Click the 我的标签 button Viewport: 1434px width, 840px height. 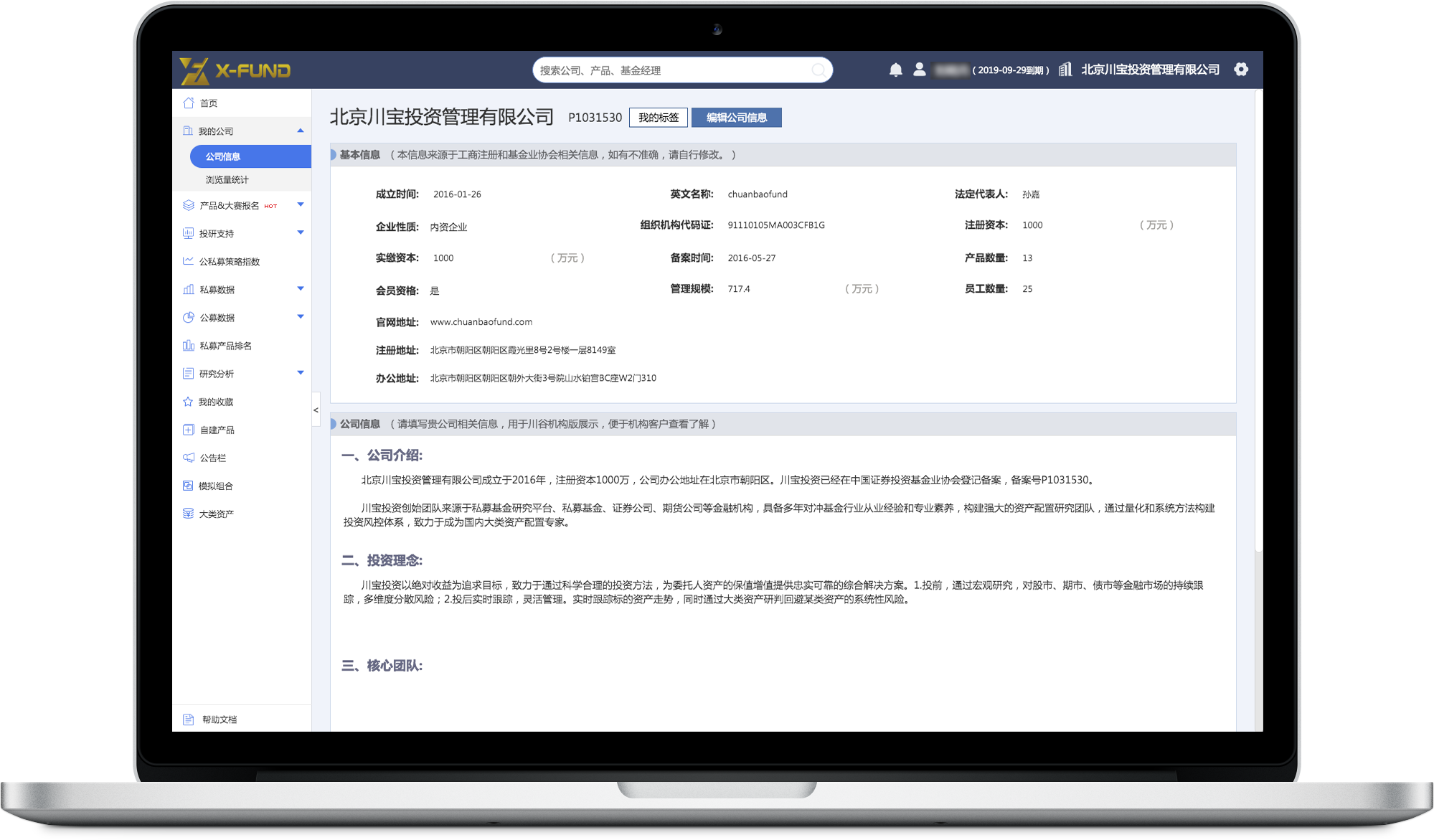(659, 118)
